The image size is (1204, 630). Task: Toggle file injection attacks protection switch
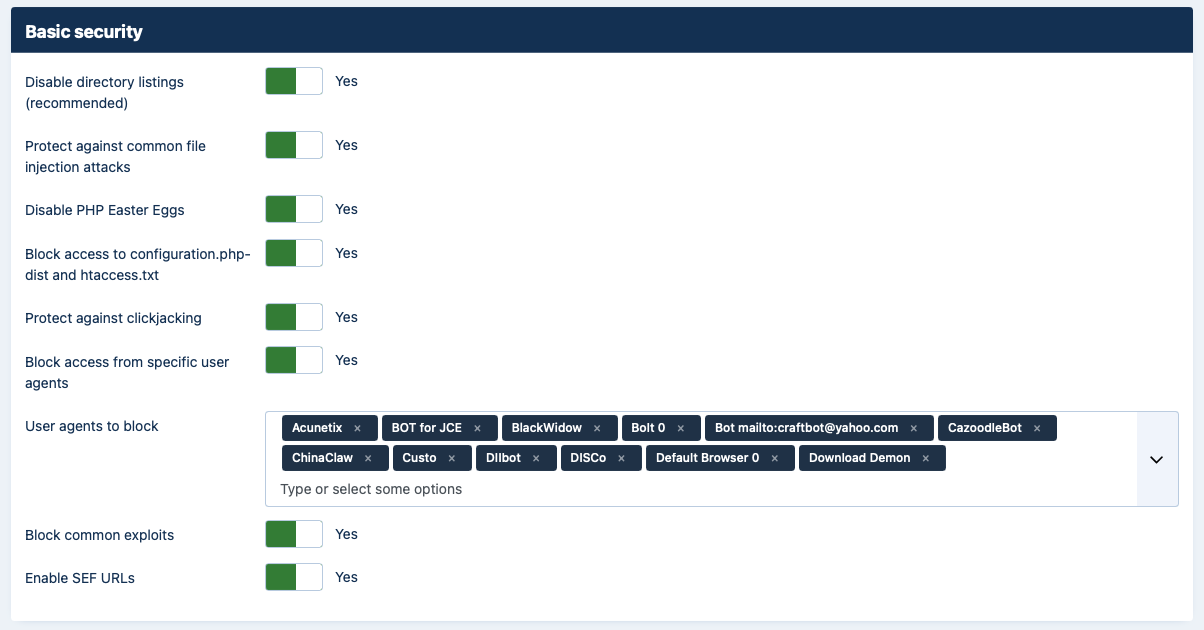point(294,145)
